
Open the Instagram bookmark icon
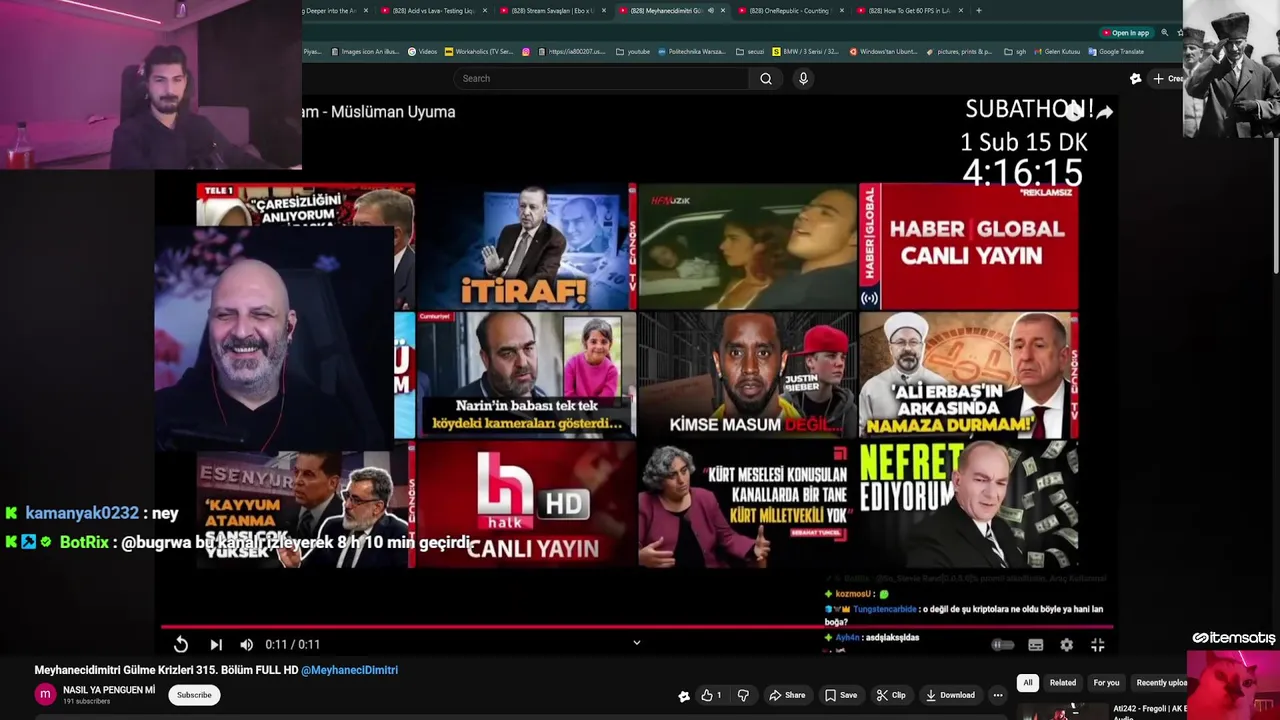tap(526, 52)
